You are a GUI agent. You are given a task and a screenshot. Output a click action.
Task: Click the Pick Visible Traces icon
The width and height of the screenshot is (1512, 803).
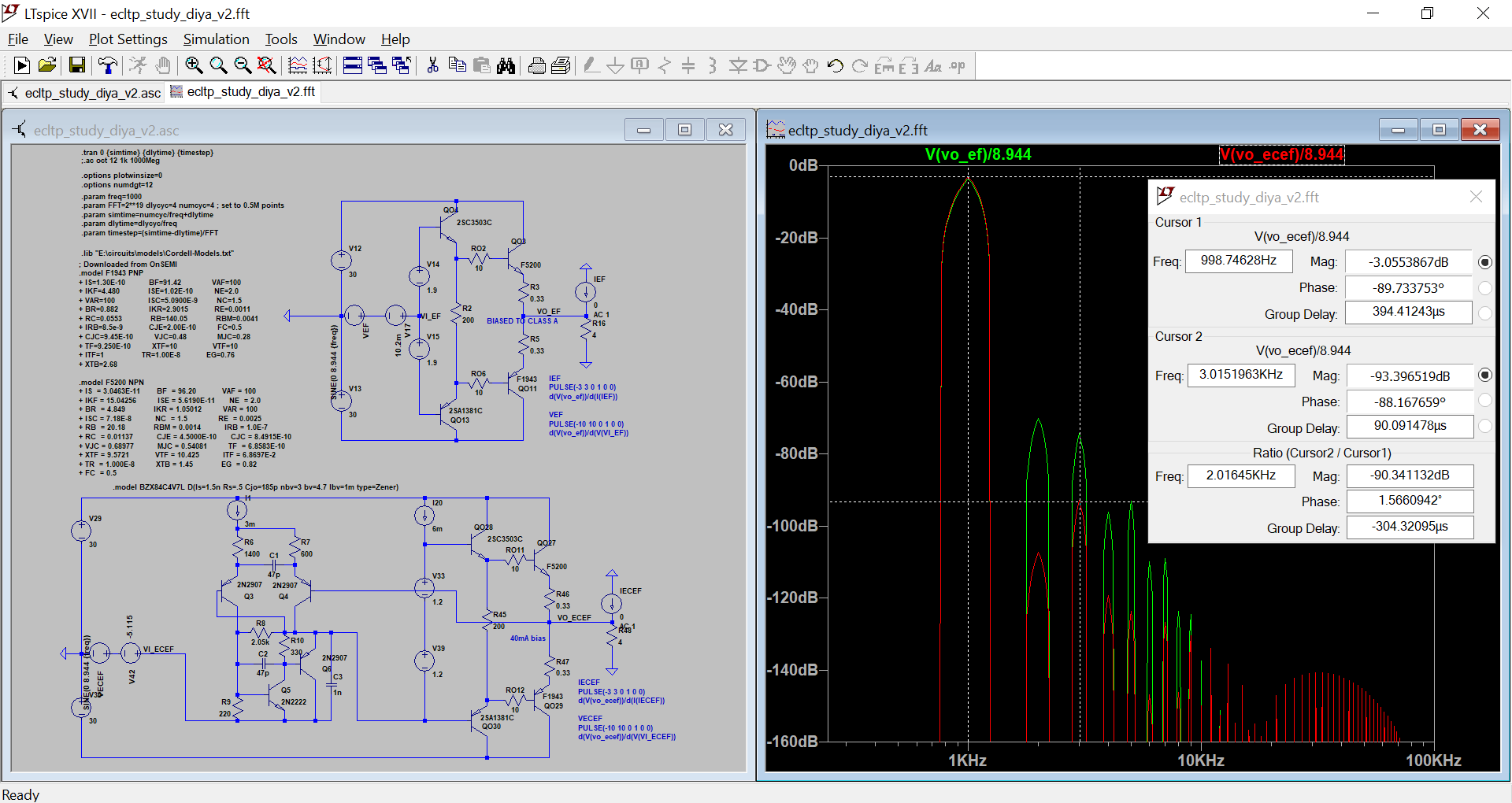[298, 66]
